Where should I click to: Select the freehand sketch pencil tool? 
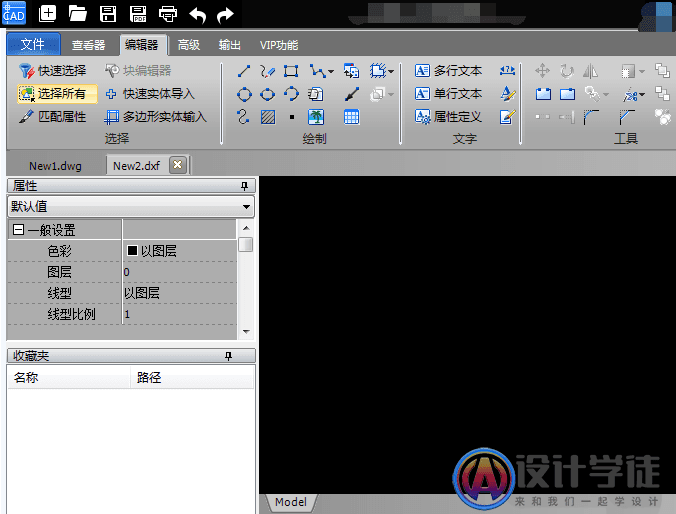(x=267, y=71)
